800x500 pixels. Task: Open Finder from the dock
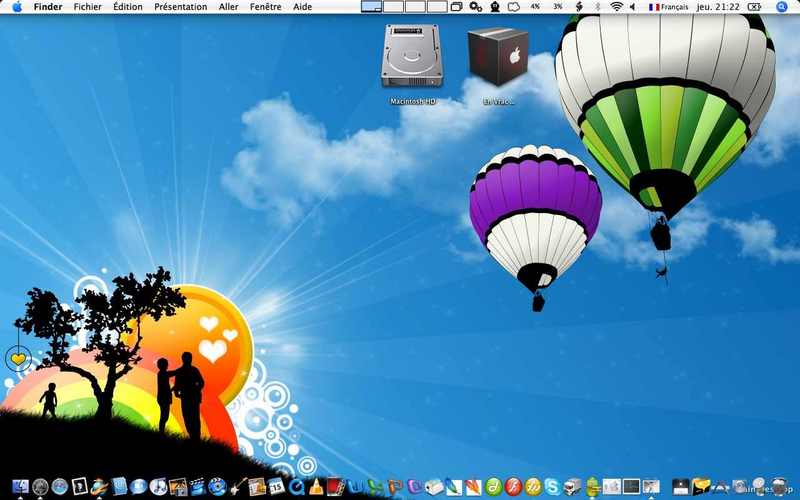point(20,487)
